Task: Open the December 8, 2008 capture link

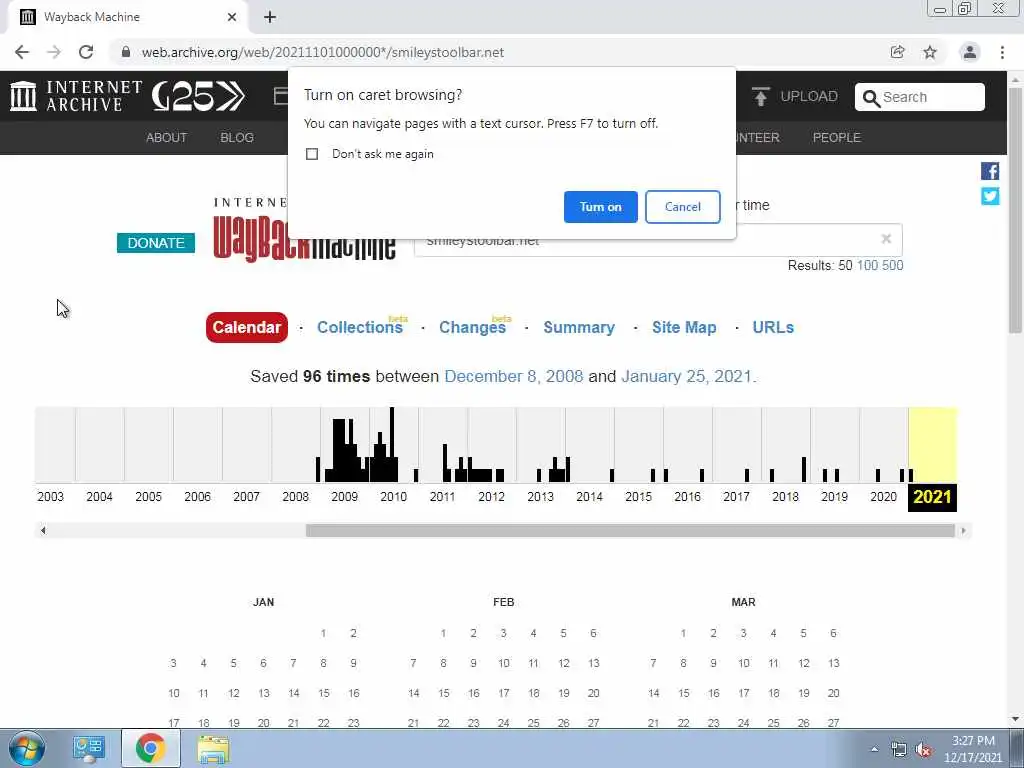Action: [514, 377]
